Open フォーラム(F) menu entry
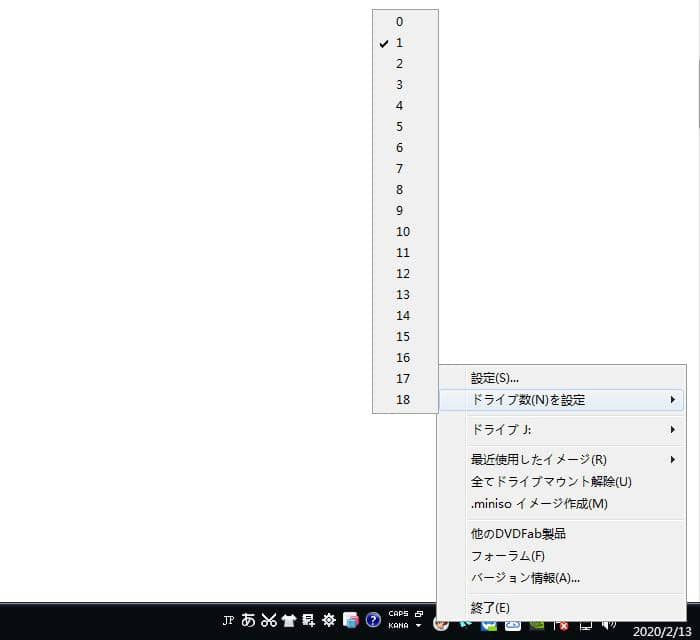The width and height of the screenshot is (700, 640). (562, 556)
